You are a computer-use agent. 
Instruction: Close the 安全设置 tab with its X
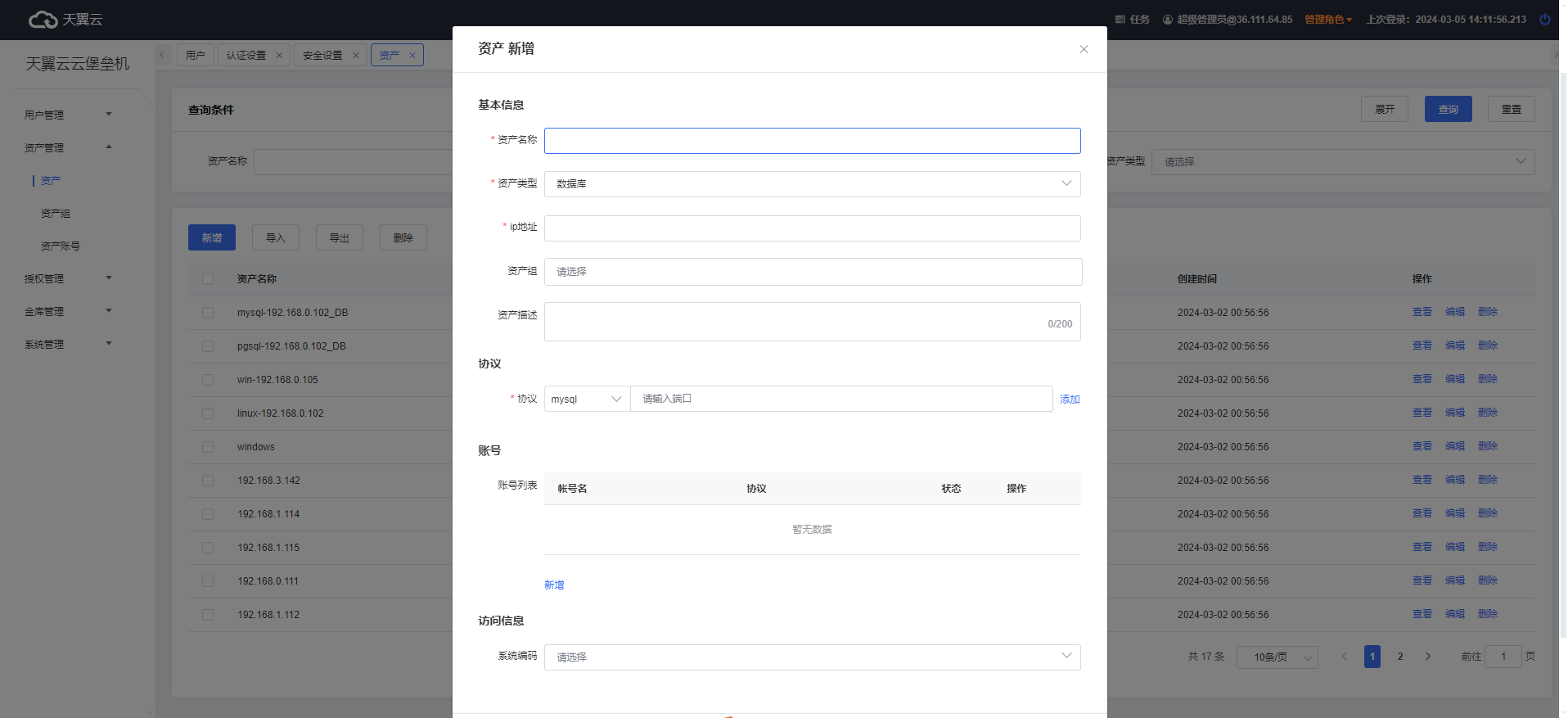355,56
